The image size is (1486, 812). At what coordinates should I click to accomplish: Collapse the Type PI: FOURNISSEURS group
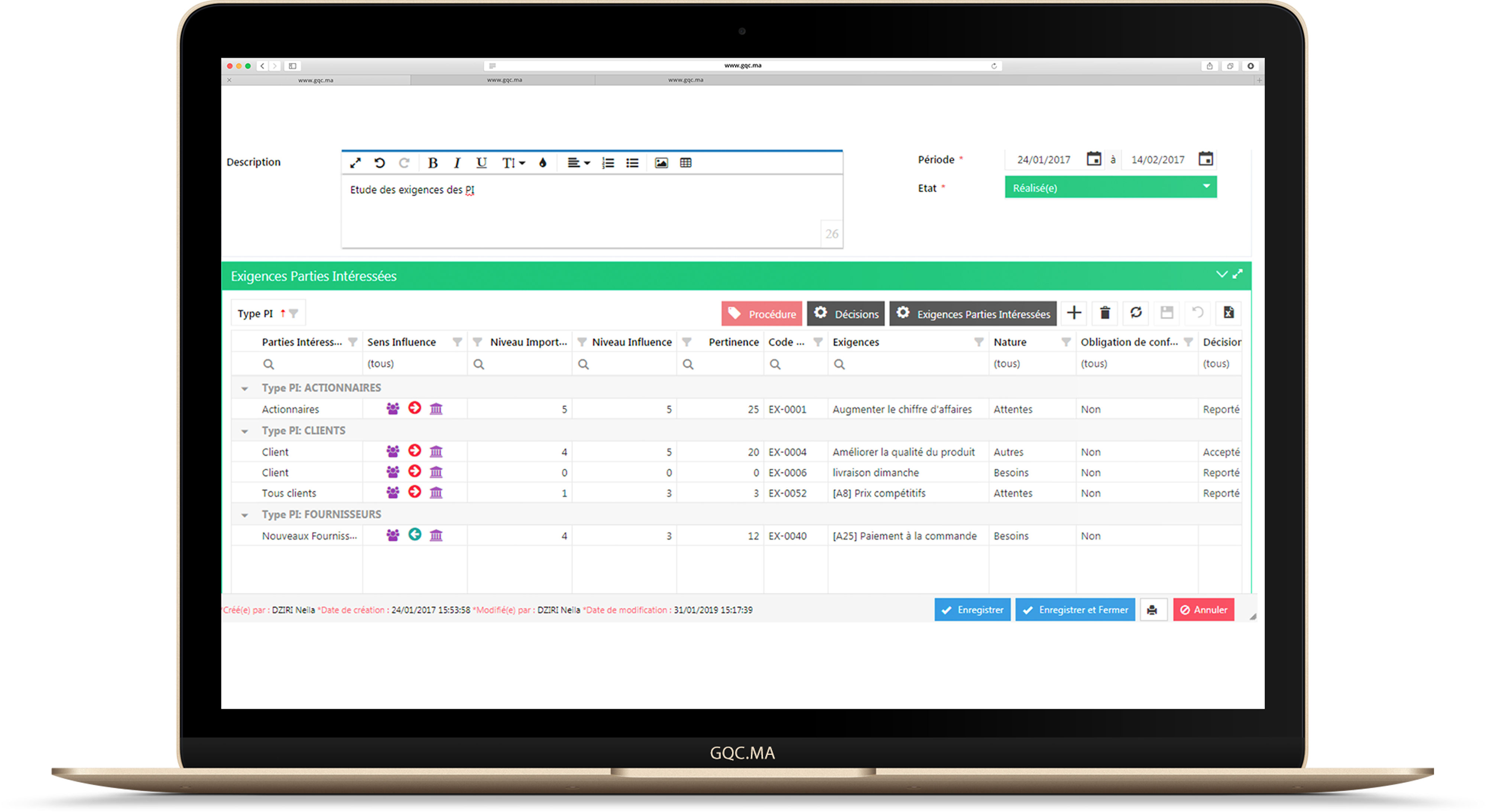click(x=244, y=515)
